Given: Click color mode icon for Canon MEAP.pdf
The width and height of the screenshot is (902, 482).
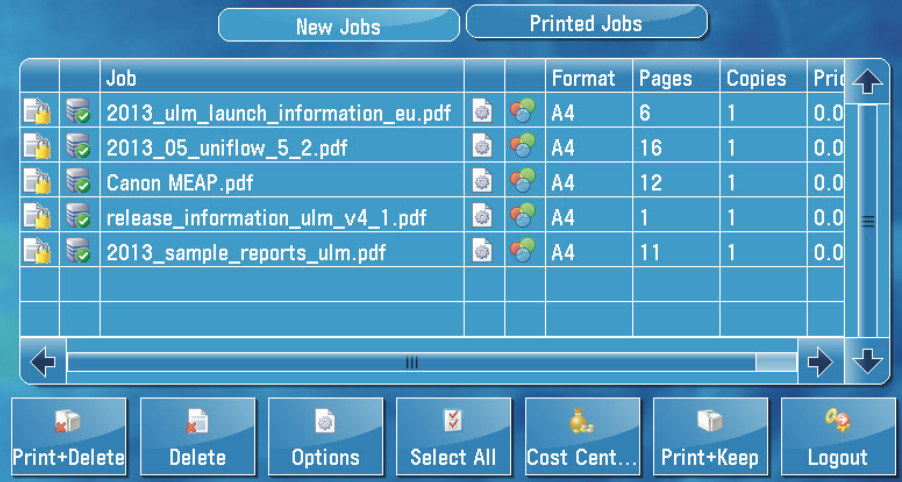Looking at the screenshot, I should (x=523, y=181).
